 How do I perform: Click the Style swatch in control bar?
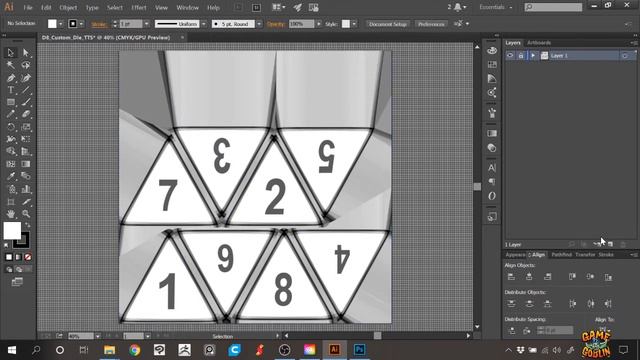(346, 24)
